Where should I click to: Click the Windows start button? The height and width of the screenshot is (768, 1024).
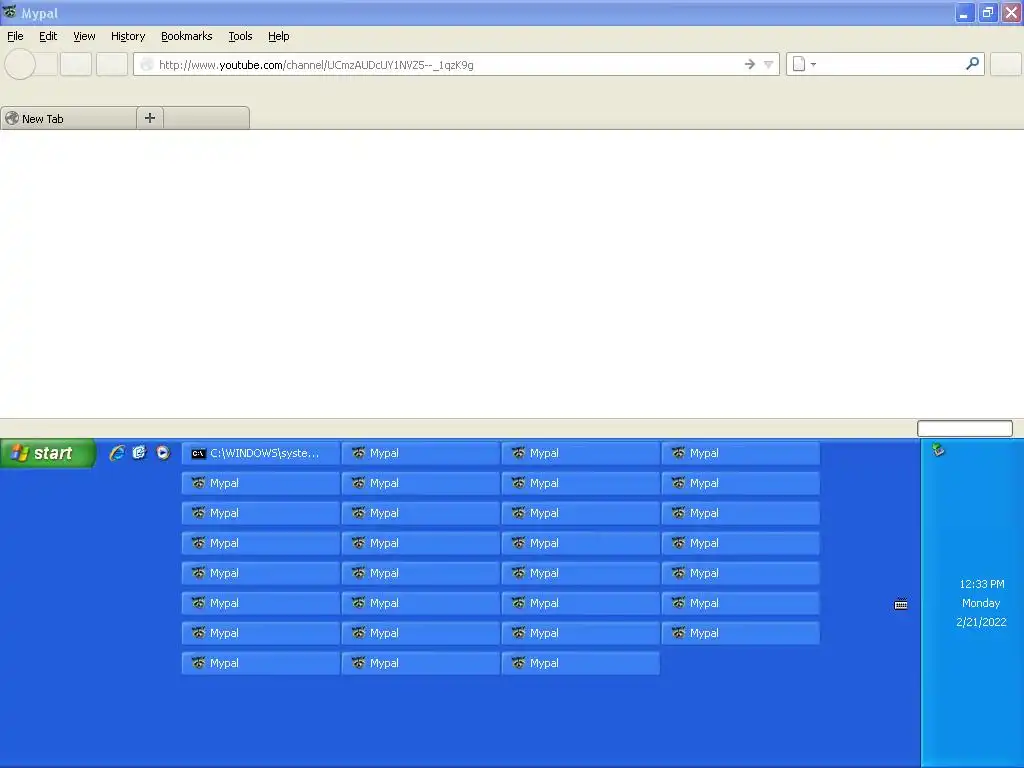48,453
